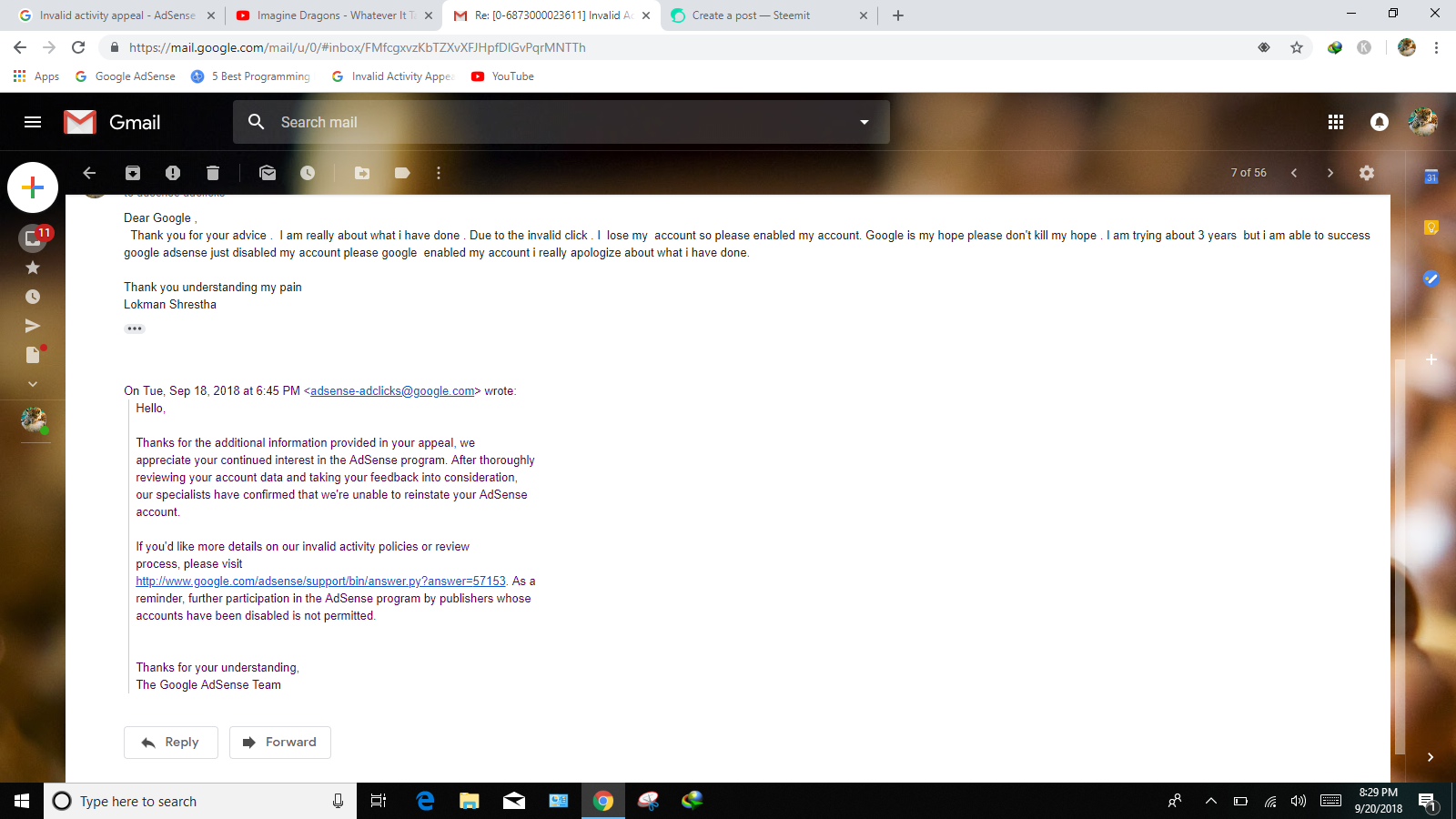
Task: Run search with magnifier icon
Action: (x=257, y=122)
